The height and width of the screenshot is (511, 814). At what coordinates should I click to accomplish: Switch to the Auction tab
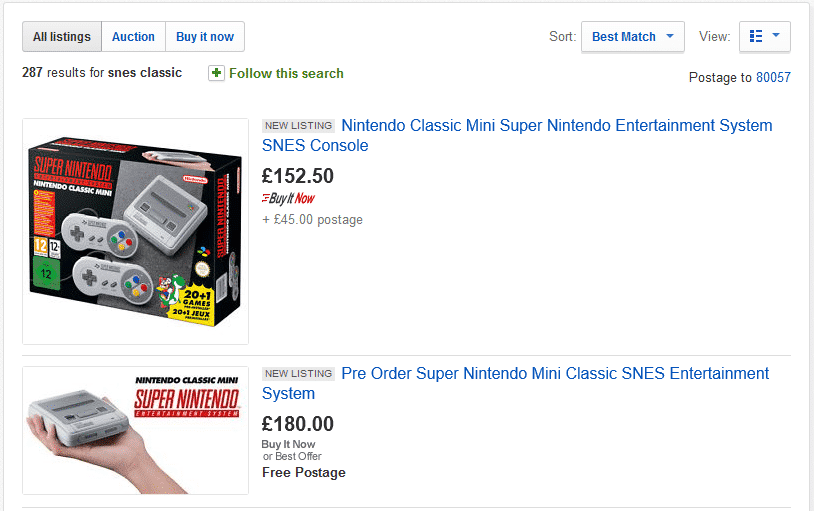[x=133, y=37]
